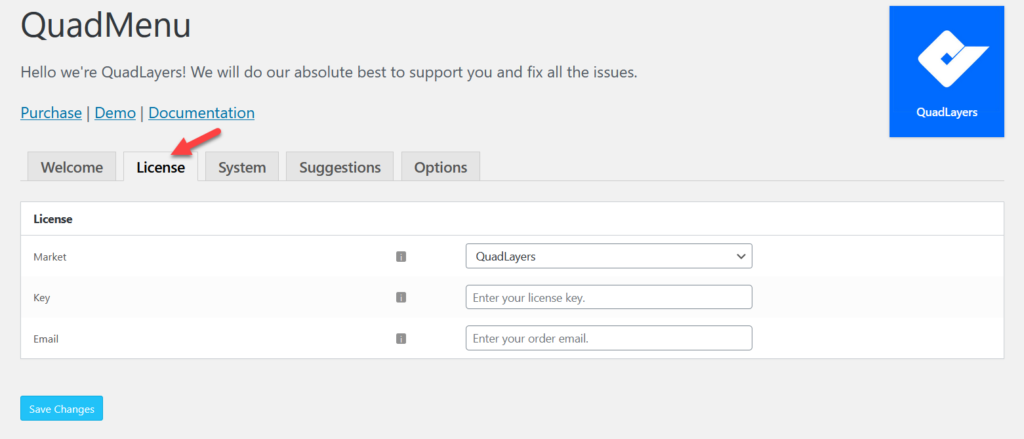Image resolution: width=1024 pixels, height=439 pixels.
Task: Click the info icon beside Market
Action: (401, 257)
